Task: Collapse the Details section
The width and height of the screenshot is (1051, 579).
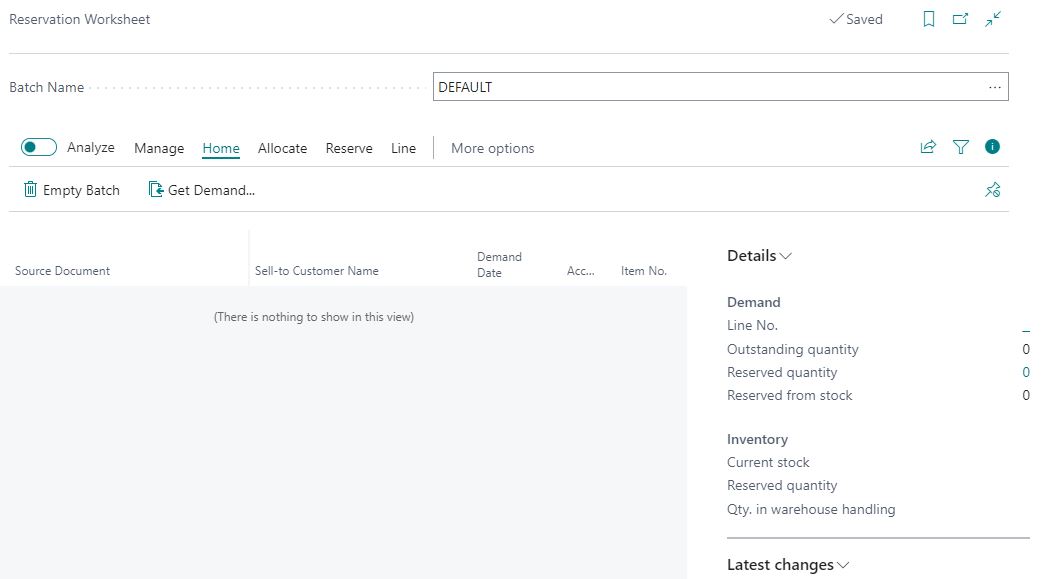Action: pyautogui.click(x=785, y=255)
